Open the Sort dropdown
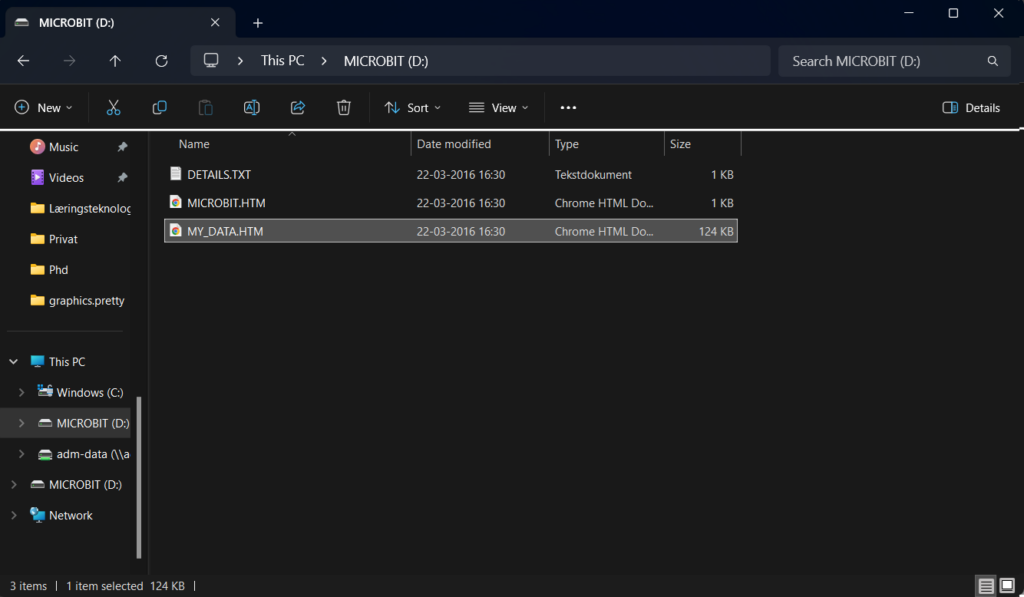The width and height of the screenshot is (1024, 597). [x=413, y=108]
